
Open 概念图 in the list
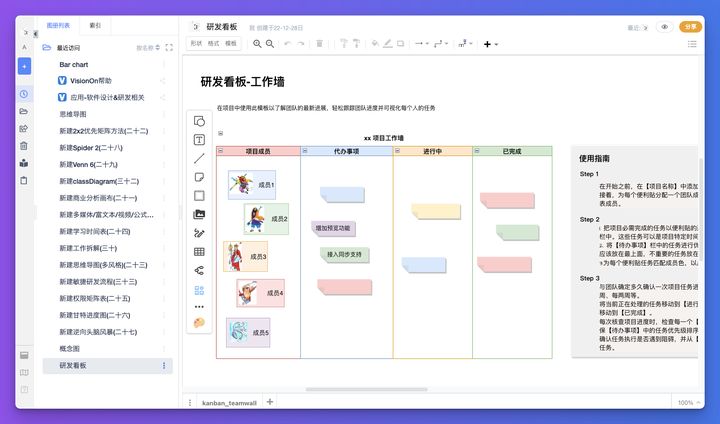pyautogui.click(x=69, y=349)
